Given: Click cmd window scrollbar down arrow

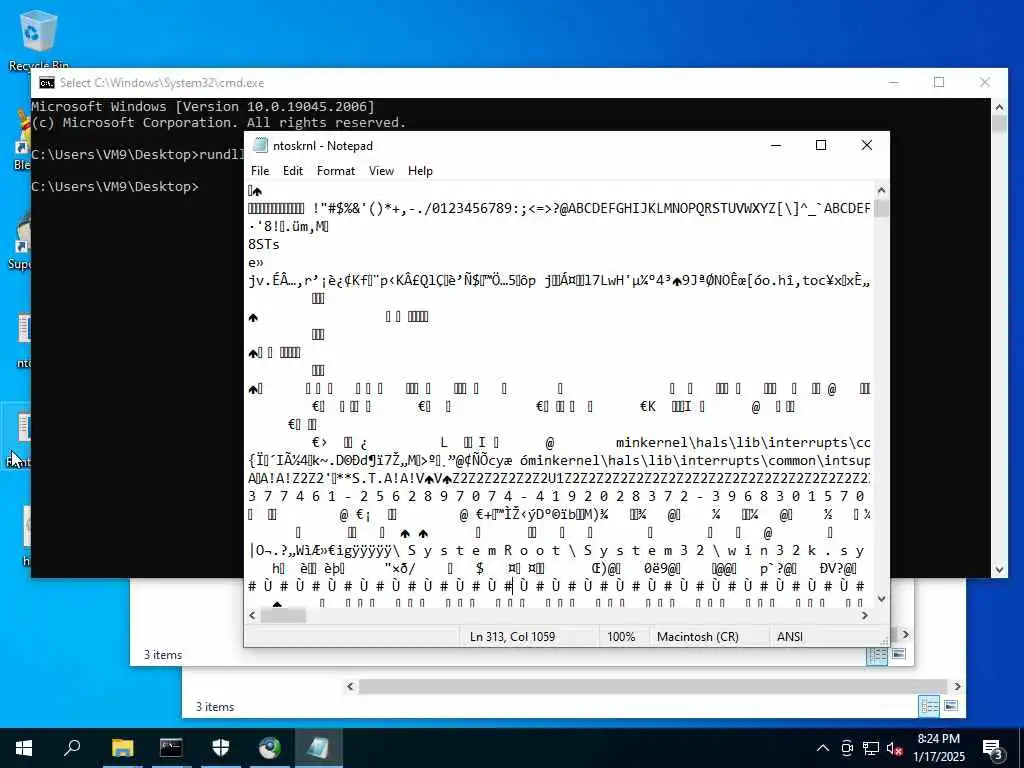Looking at the screenshot, I should click(999, 569).
